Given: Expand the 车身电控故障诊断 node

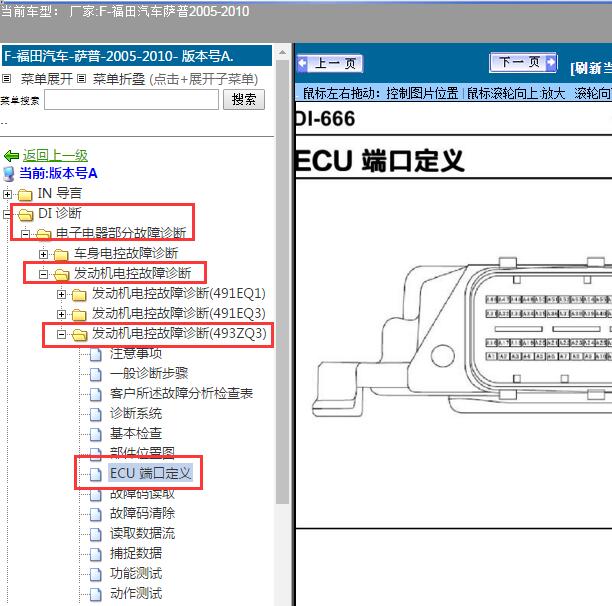Looking at the screenshot, I should click(x=43, y=254).
